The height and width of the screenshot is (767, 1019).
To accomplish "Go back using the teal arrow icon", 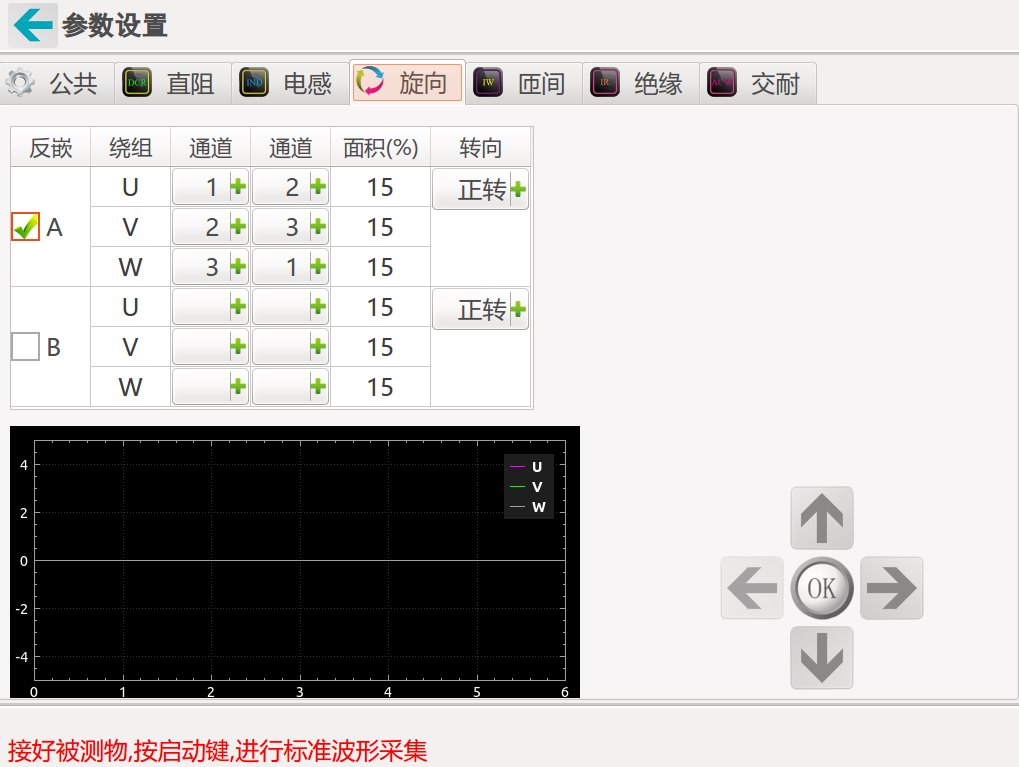I will pyautogui.click(x=32, y=25).
